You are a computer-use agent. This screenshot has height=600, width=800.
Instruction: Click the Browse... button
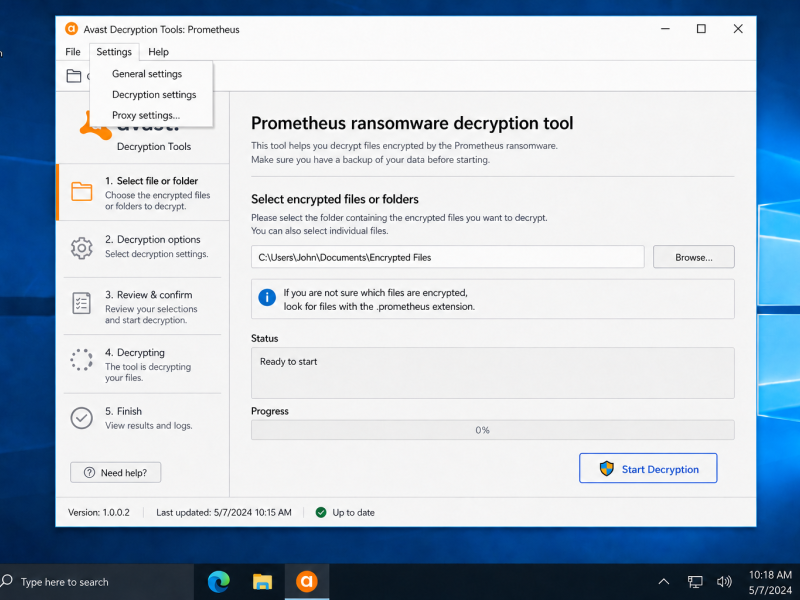[x=693, y=257]
